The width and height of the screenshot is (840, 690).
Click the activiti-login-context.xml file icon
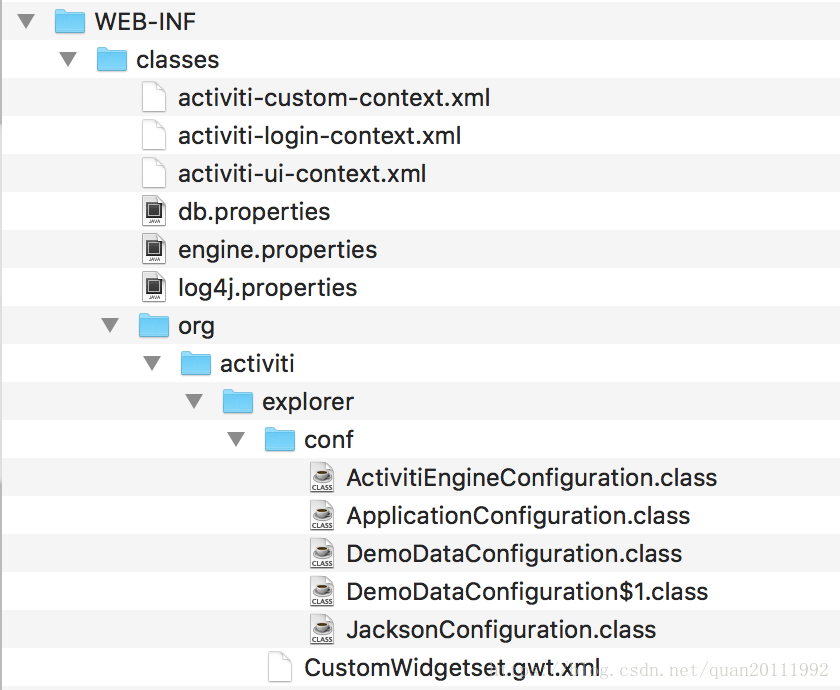click(x=154, y=135)
